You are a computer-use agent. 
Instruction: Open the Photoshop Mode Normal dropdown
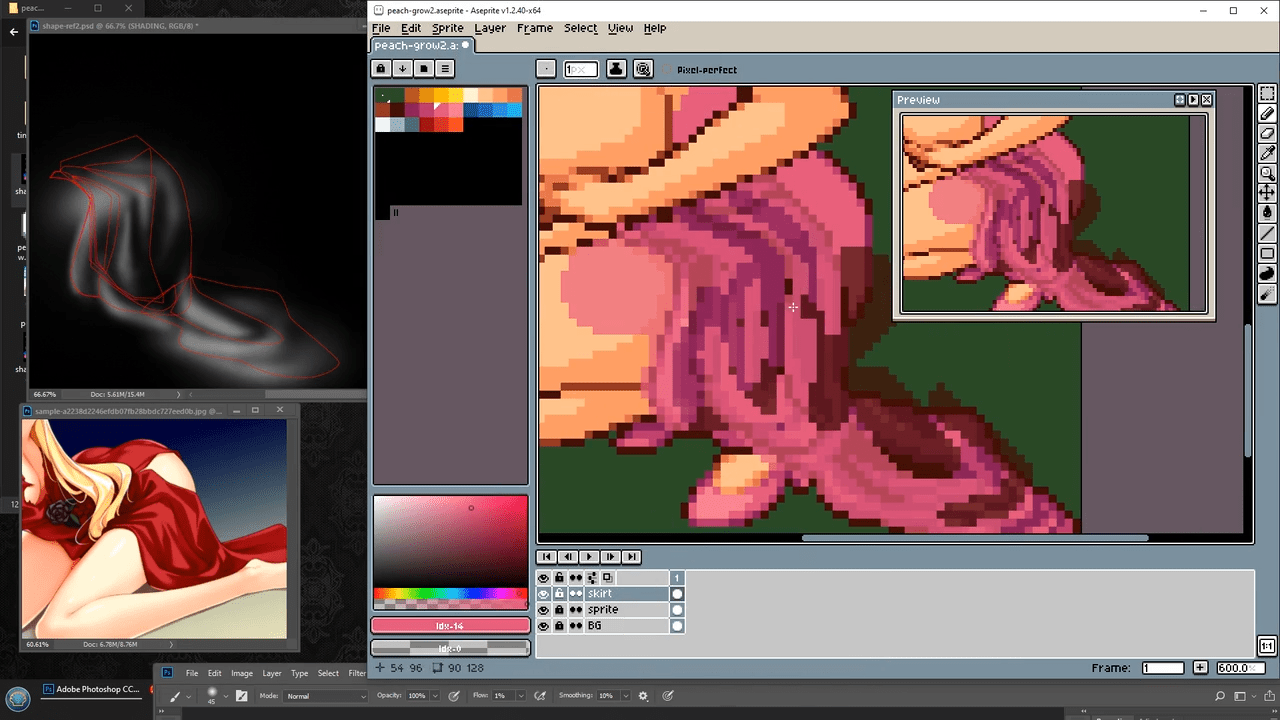click(326, 696)
